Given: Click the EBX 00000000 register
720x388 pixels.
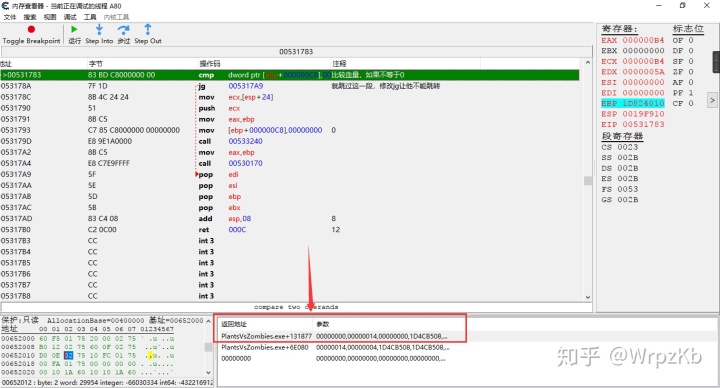Looking at the screenshot, I should [x=633, y=51].
